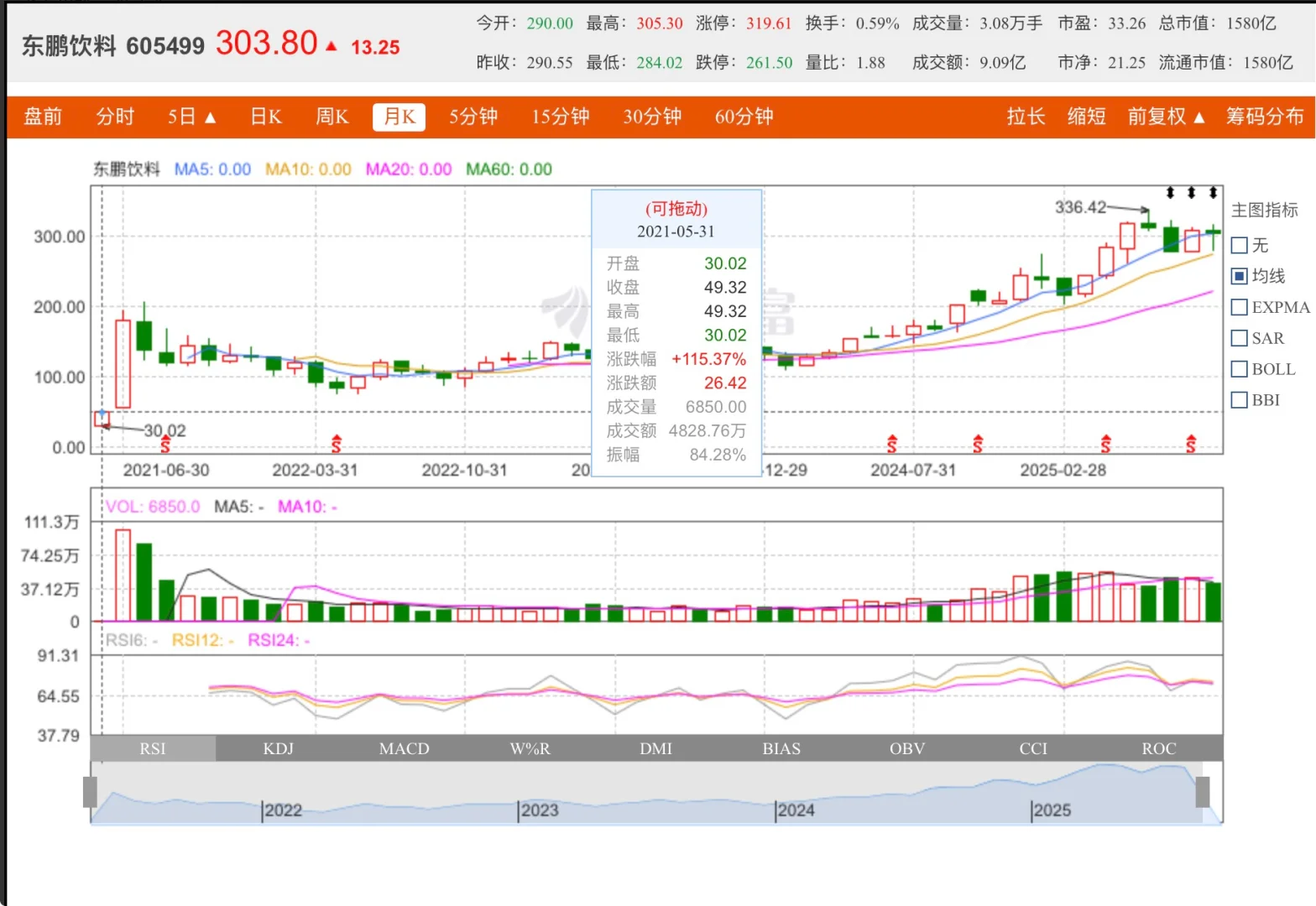This screenshot has height=906, width=1316.
Task: Select the BIAS indicator tab
Action: click(x=781, y=748)
